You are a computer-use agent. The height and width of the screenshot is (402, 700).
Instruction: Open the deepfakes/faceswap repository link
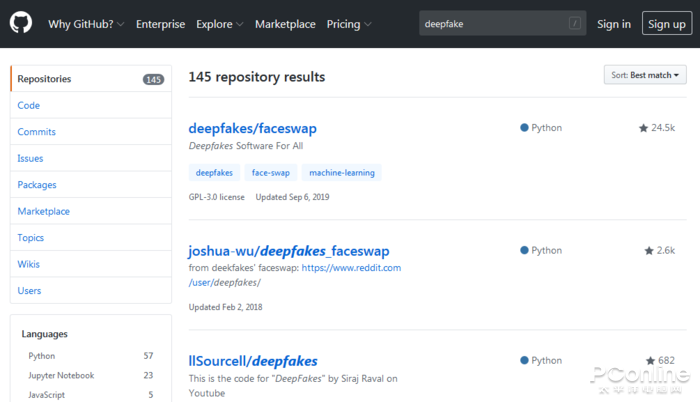tap(252, 129)
